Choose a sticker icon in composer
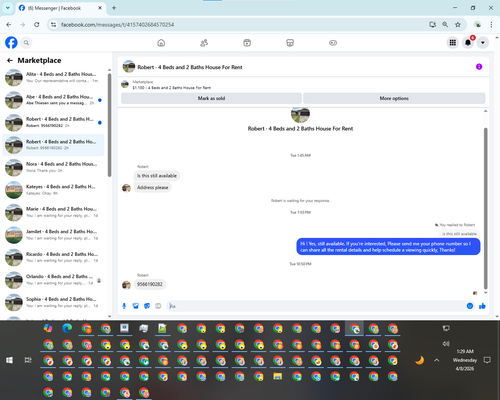This screenshot has height=400, width=500. click(147, 306)
